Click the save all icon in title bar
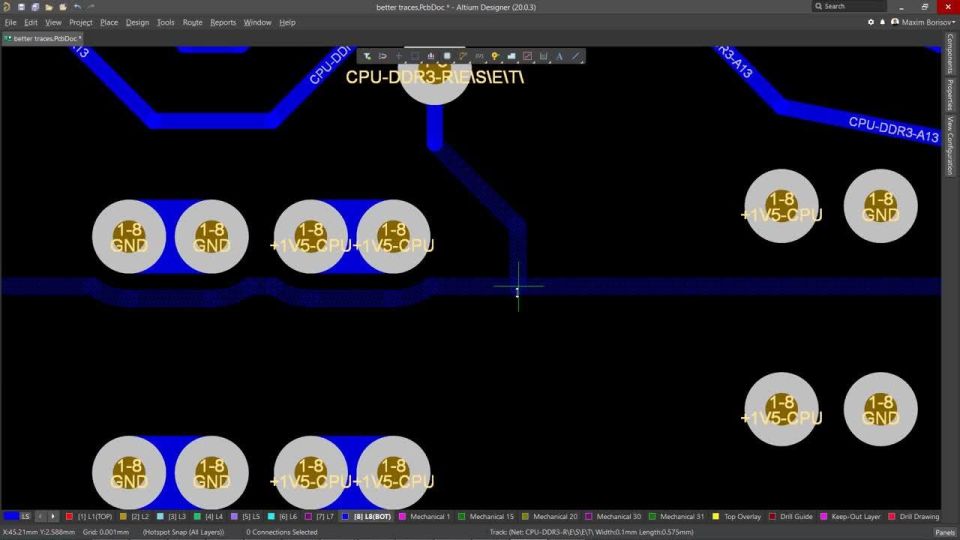Screen dimensions: 960x540 pos(35,7)
